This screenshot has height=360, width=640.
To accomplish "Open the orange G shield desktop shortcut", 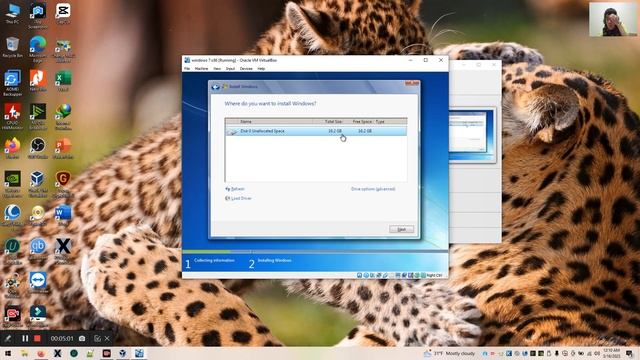I will click(63, 184).
